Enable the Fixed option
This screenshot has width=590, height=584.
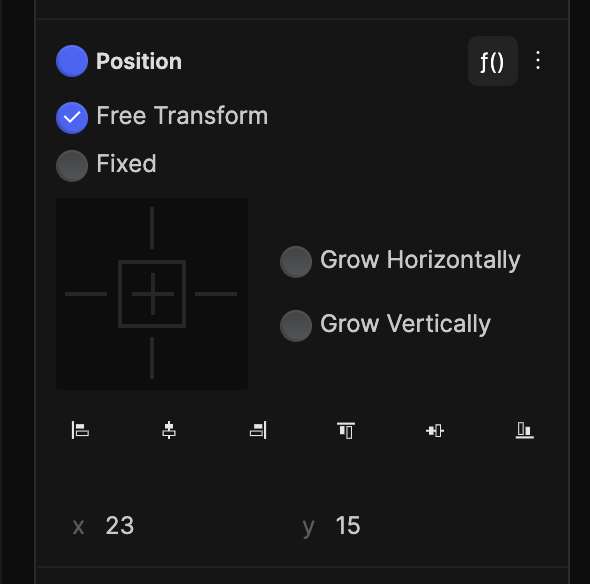click(x=72, y=166)
